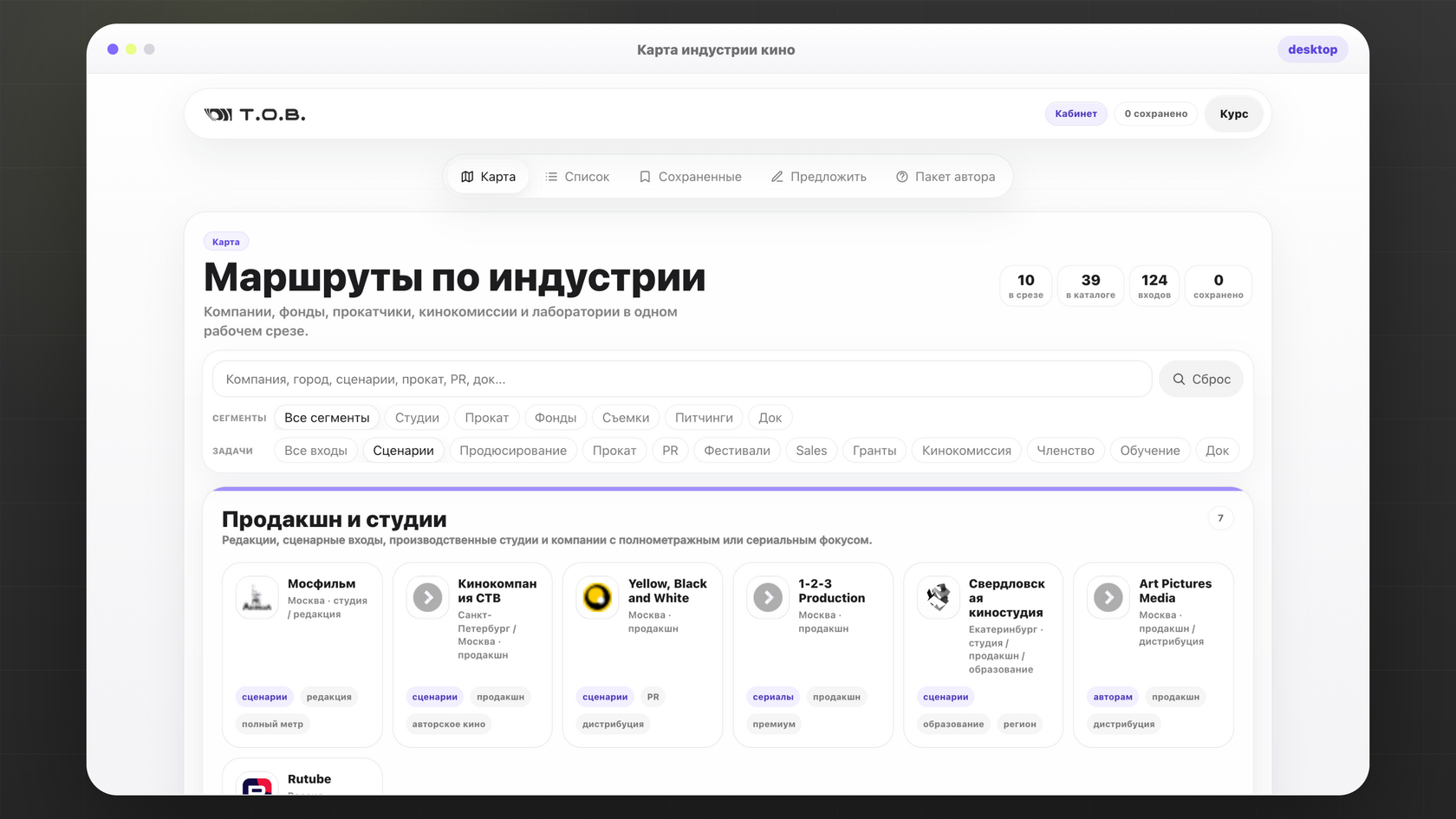The width and height of the screenshot is (1456, 819).
Task: Toggle the Гранты task filter
Action: point(874,451)
